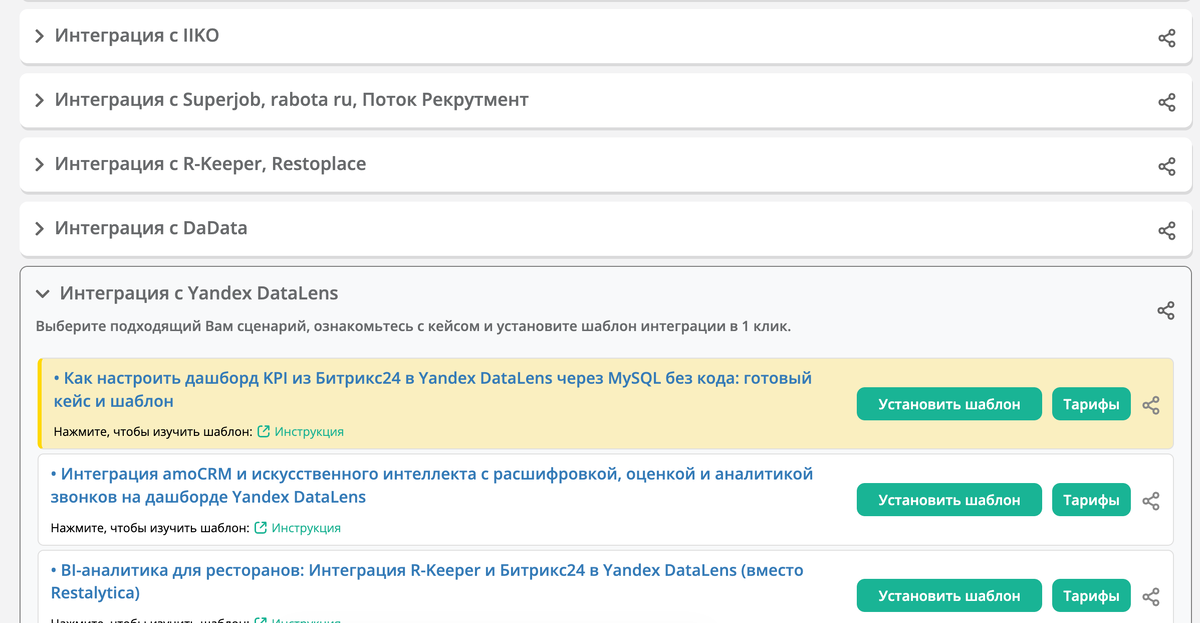
Task: Expand the R-Keeper, Restoplace chevron
Action: coord(40,165)
